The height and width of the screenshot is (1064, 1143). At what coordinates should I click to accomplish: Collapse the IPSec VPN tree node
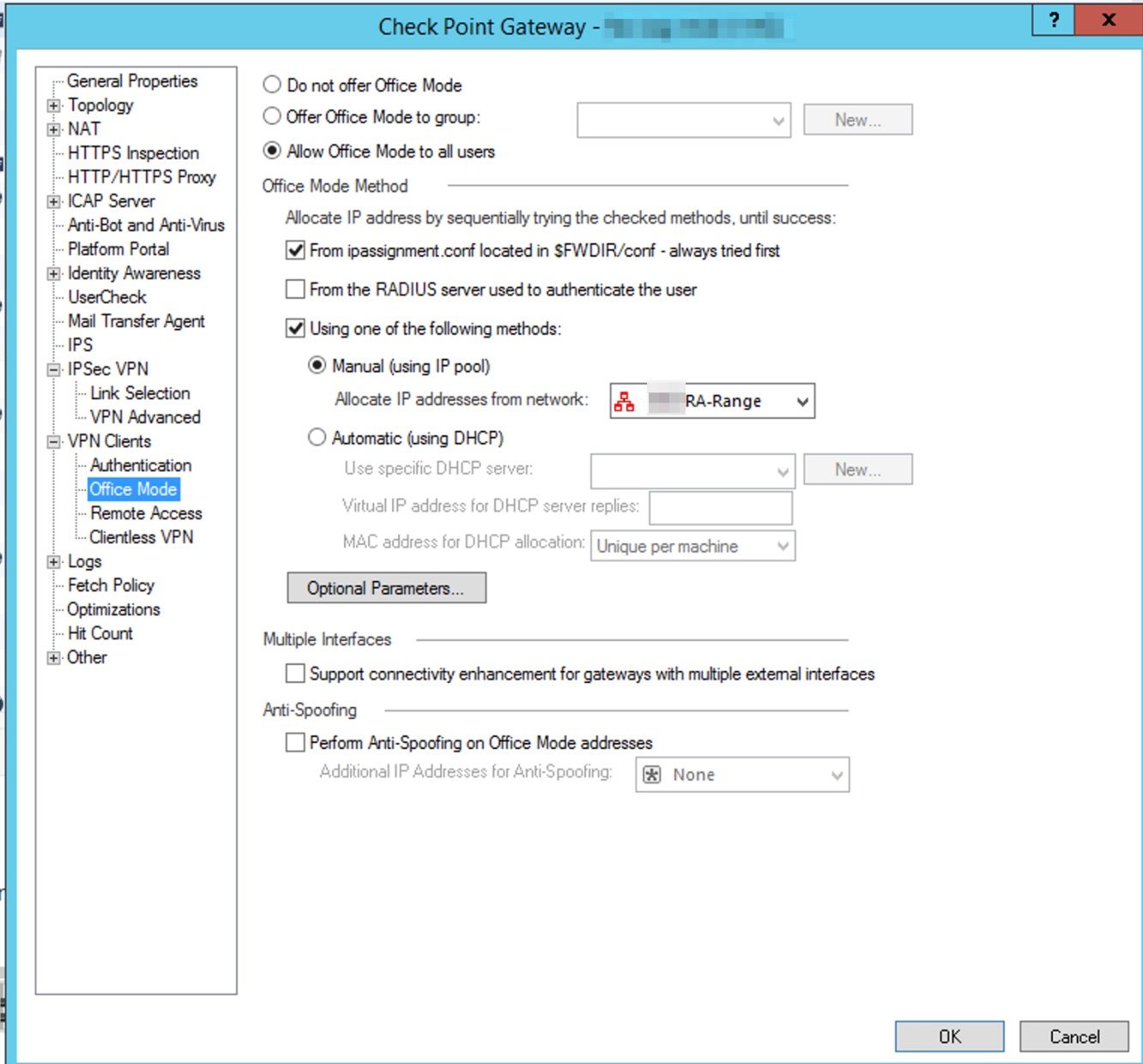(x=53, y=369)
